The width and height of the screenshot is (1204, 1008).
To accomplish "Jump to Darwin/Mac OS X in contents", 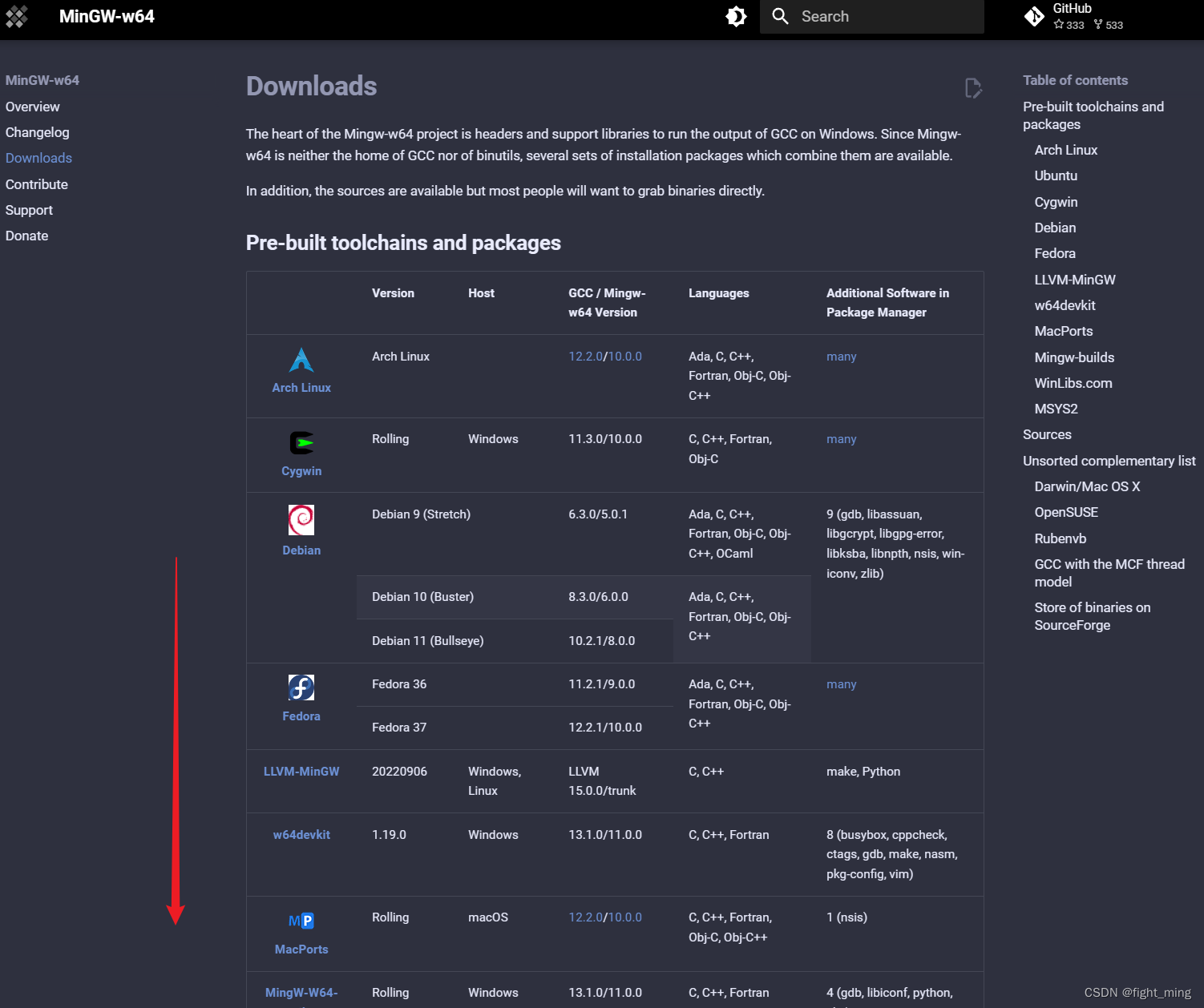I will (x=1087, y=486).
